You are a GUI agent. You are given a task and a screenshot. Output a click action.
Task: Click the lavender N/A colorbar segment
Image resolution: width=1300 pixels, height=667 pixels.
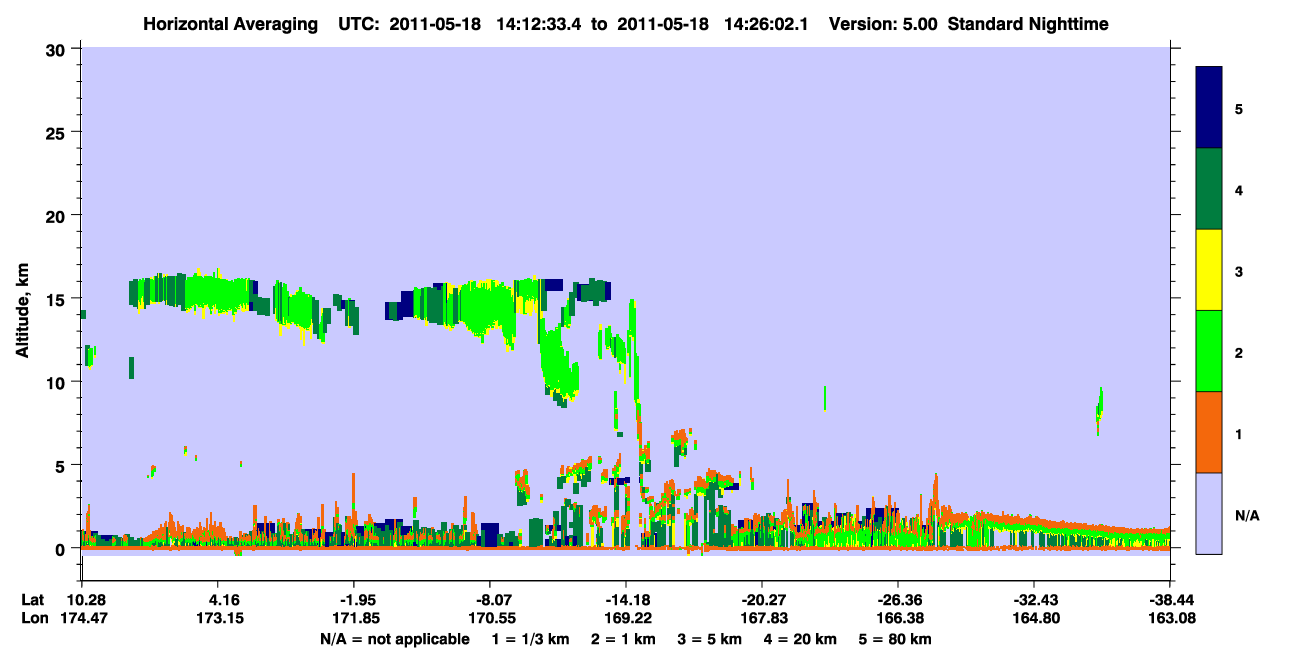pyautogui.click(x=1210, y=513)
